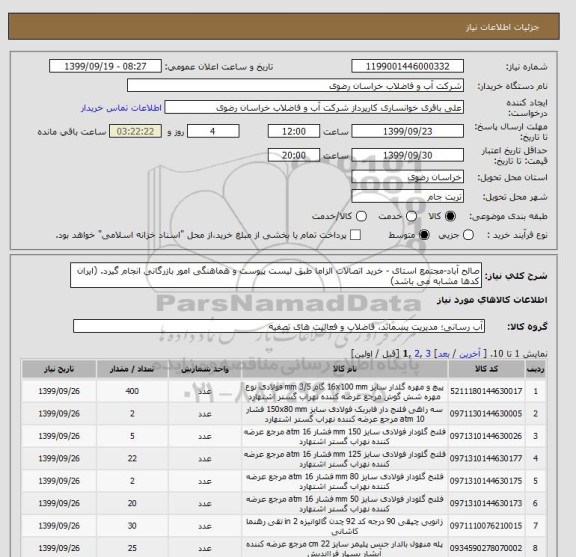Screen dimensions: 576x557
Task: Select the جزیی purchase type radio
Action: coord(468,235)
